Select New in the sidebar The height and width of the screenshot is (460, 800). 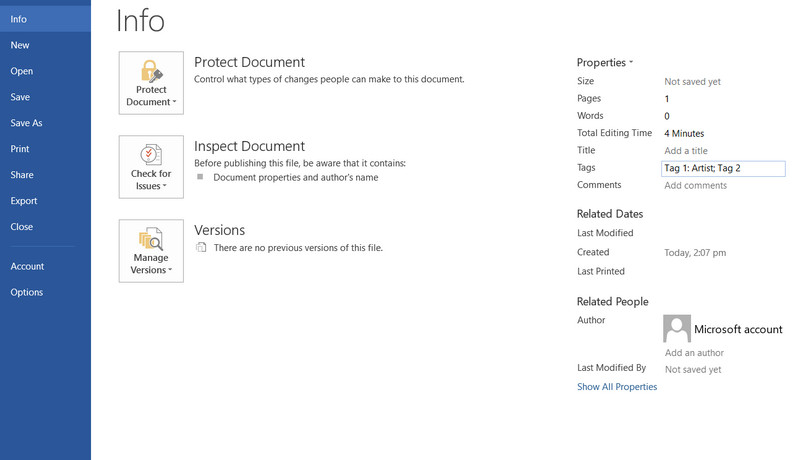45,45
